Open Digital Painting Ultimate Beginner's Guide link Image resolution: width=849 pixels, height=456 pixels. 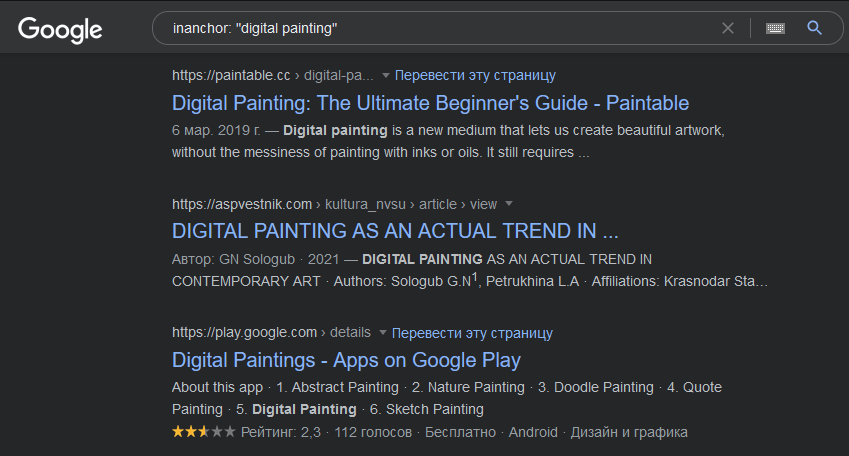[x=430, y=103]
